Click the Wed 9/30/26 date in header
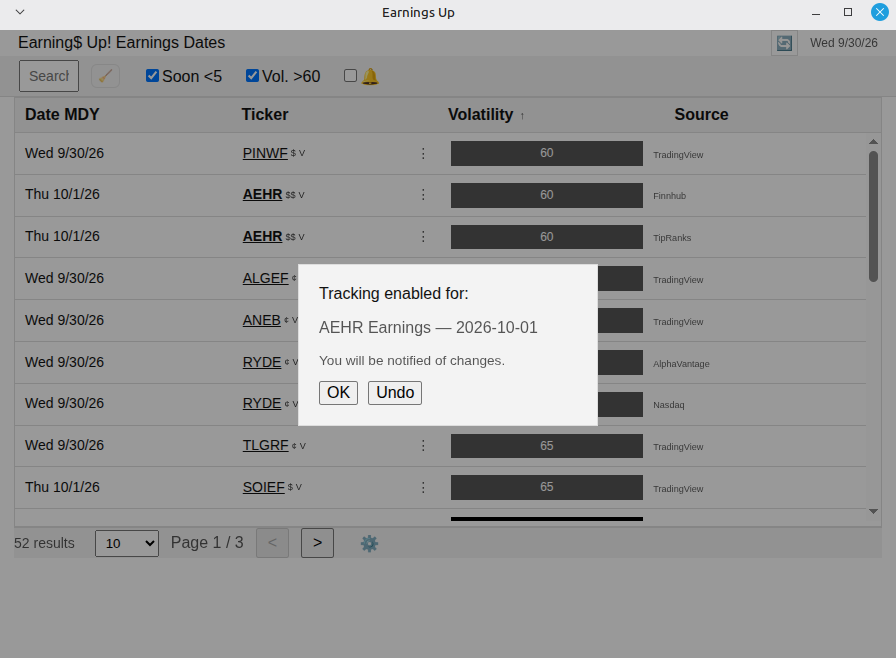Image resolution: width=896 pixels, height=658 pixels. [843, 43]
